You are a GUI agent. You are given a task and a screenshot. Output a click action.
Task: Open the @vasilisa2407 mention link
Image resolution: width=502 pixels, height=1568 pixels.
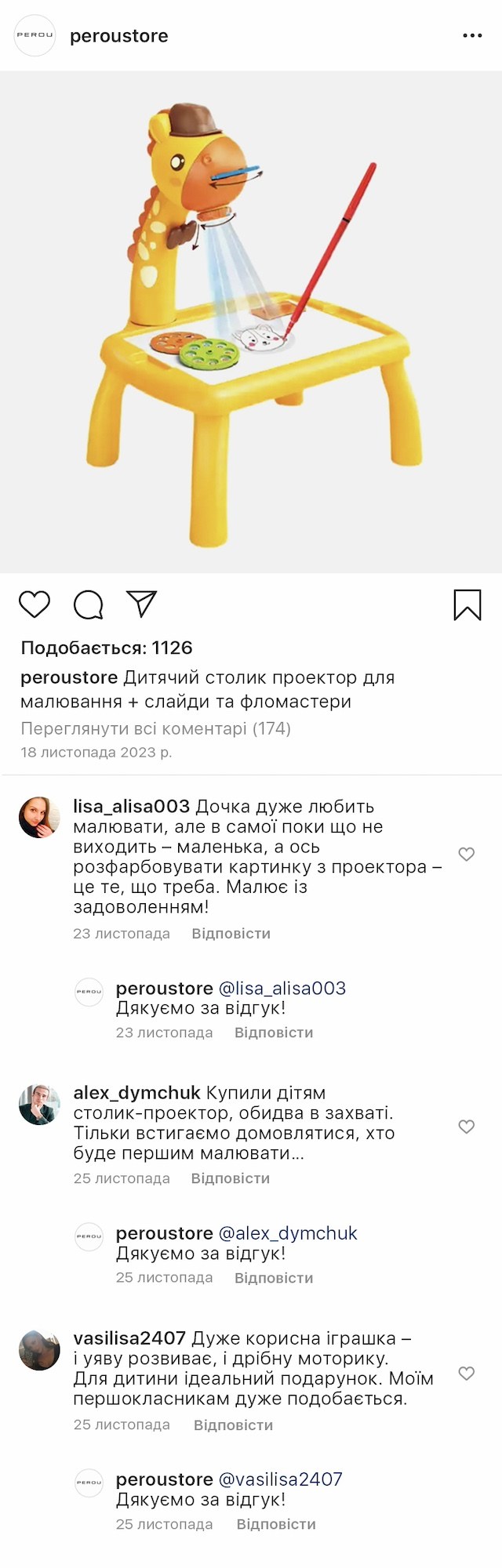tap(280, 1479)
